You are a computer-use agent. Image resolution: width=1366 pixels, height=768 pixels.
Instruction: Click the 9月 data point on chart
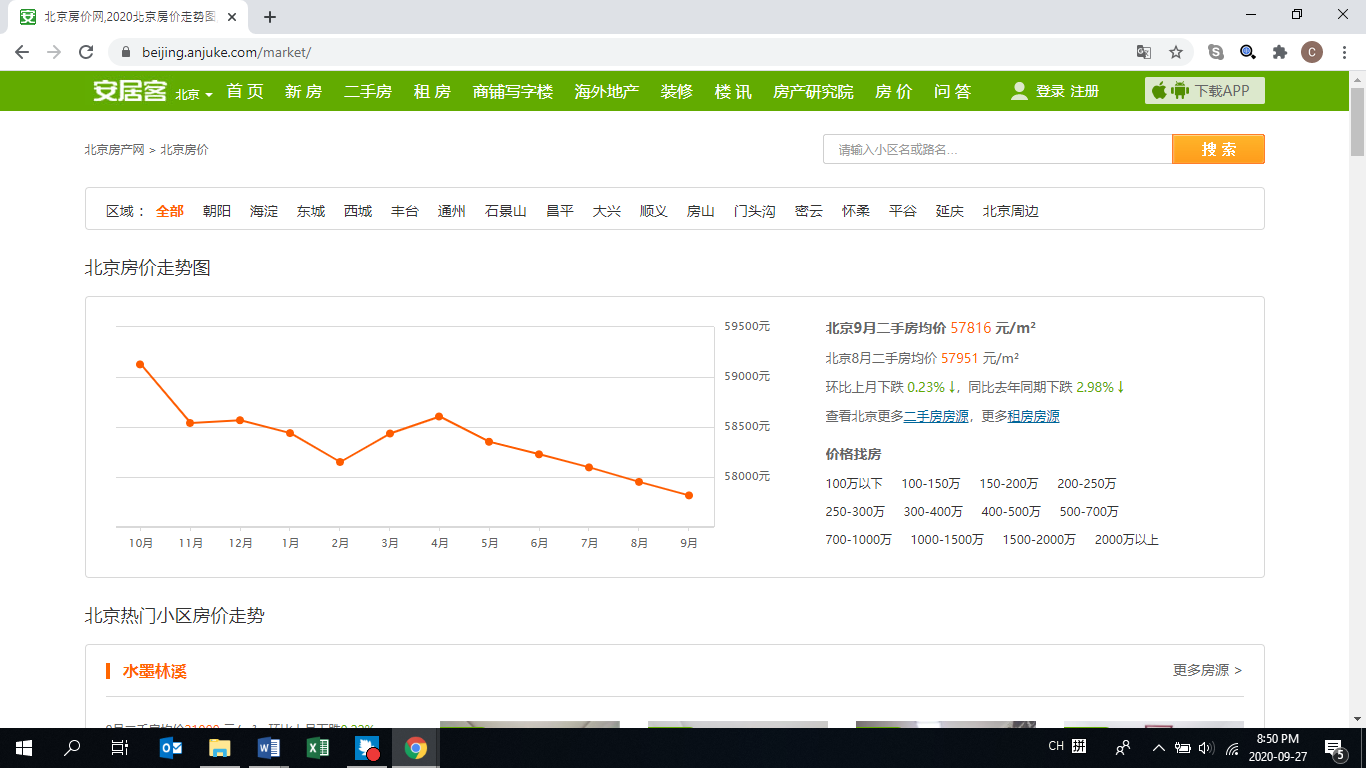tap(689, 495)
